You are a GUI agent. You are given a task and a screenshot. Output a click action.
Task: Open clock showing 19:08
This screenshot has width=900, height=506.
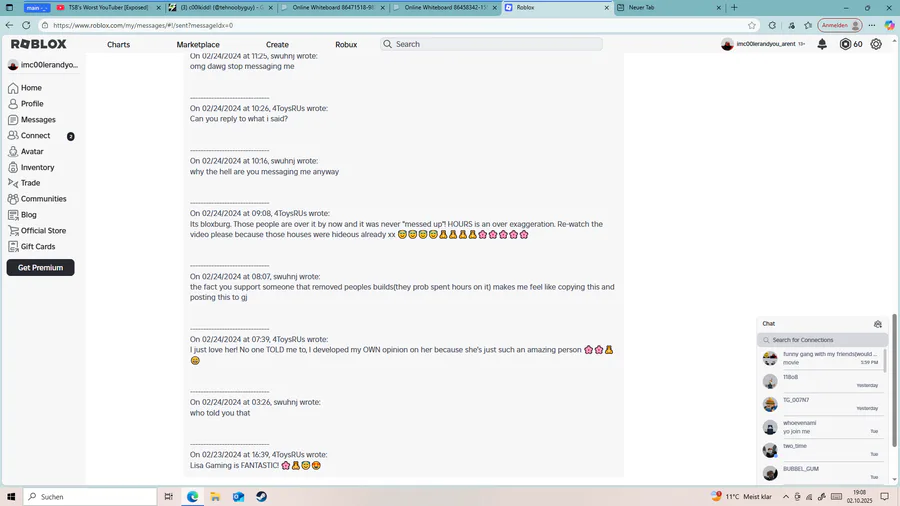pos(859,497)
